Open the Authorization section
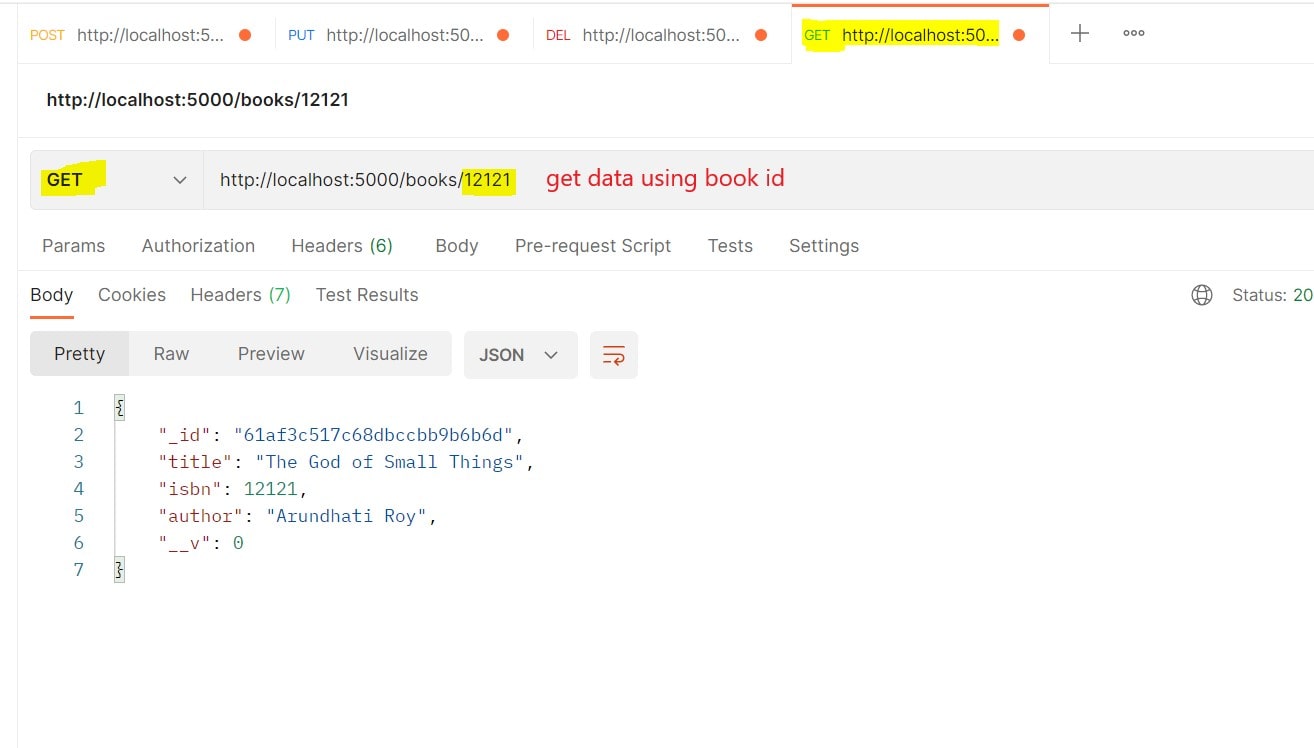1314x748 pixels. [x=197, y=245]
